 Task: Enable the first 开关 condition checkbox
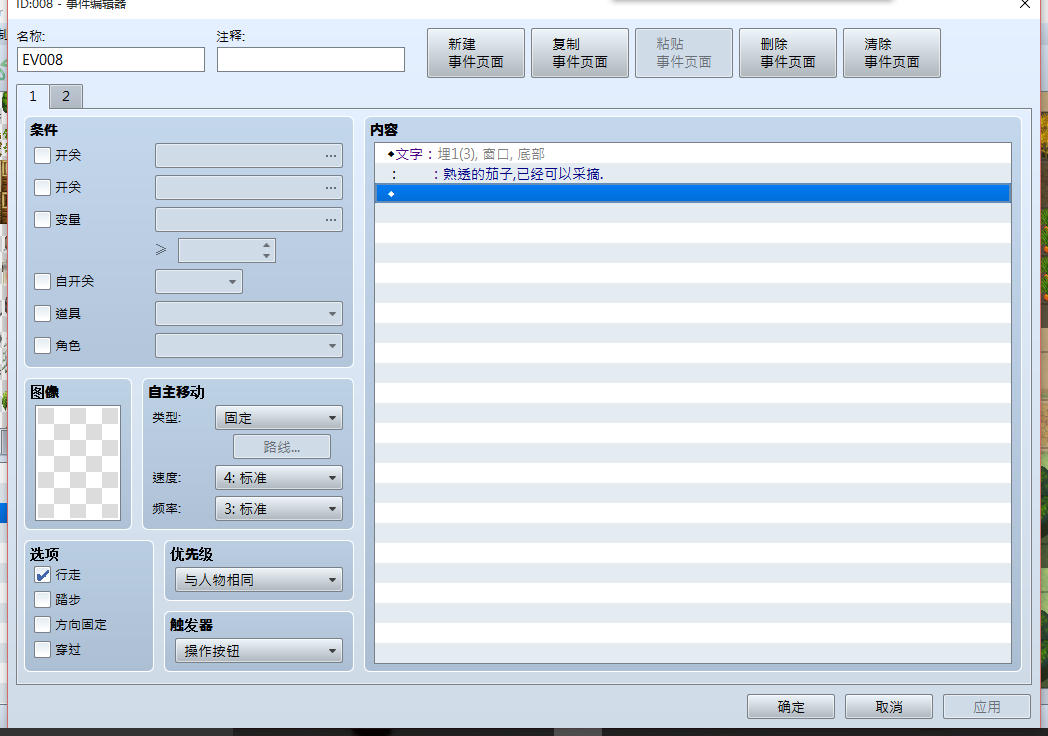[42, 155]
